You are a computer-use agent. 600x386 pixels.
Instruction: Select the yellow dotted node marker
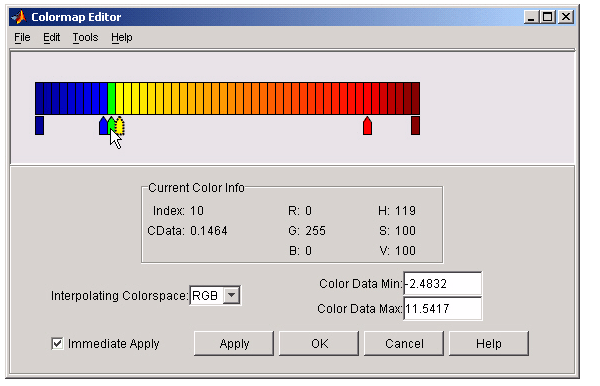pos(120,125)
